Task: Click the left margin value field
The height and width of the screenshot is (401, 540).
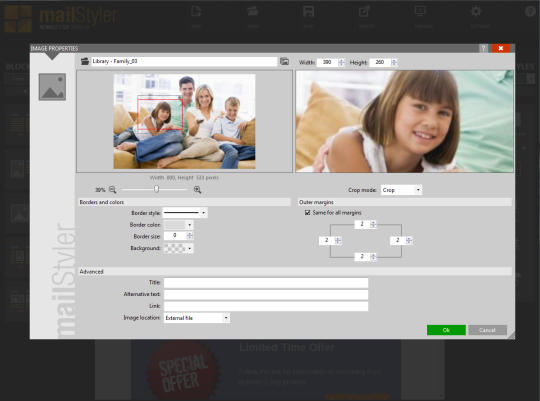Action: (327, 240)
